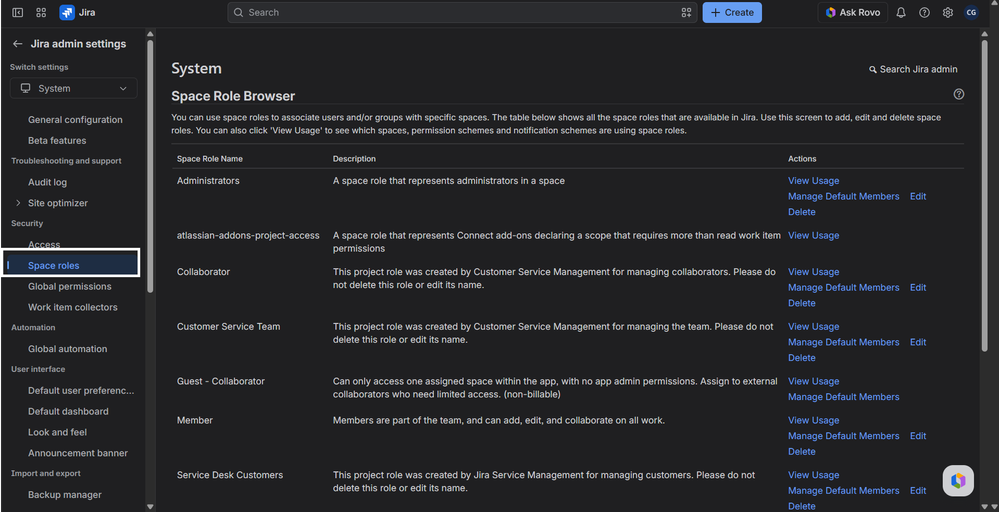
Task: Open Global automation
Action: point(68,349)
